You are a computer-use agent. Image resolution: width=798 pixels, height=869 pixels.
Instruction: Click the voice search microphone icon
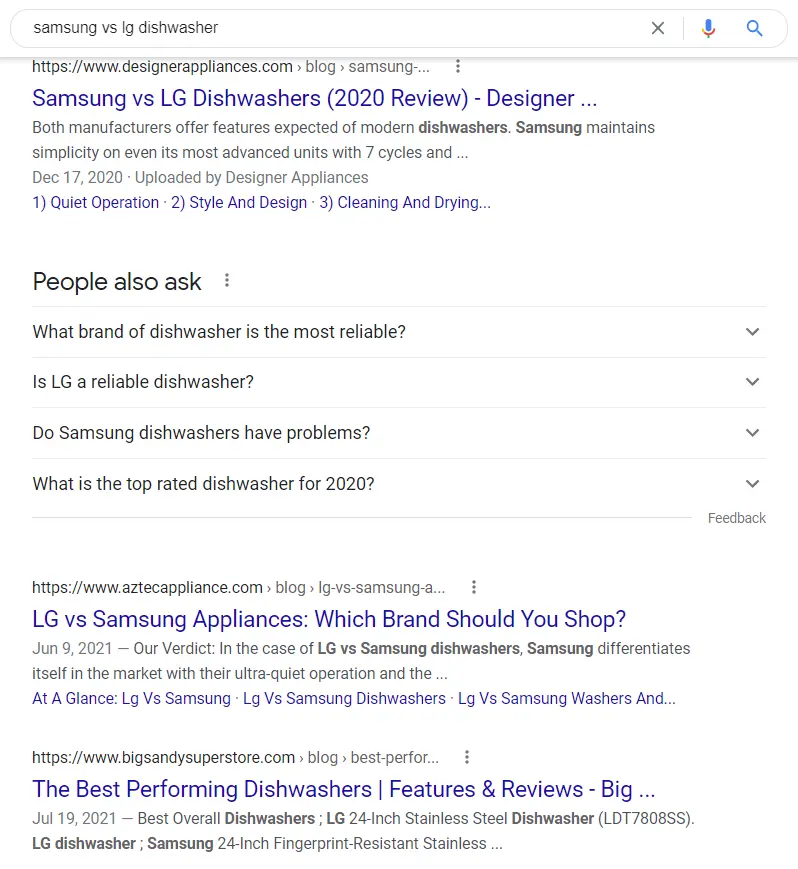click(708, 28)
